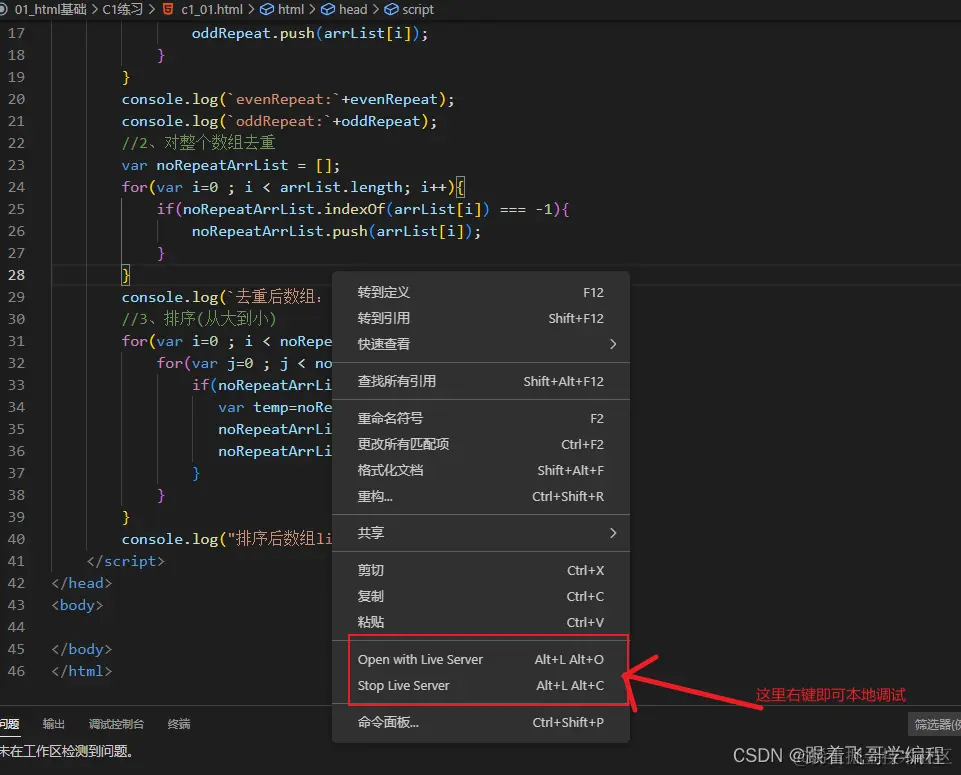This screenshot has width=961, height=775.
Task: Open the 终端 panel tab
Action: click(179, 724)
